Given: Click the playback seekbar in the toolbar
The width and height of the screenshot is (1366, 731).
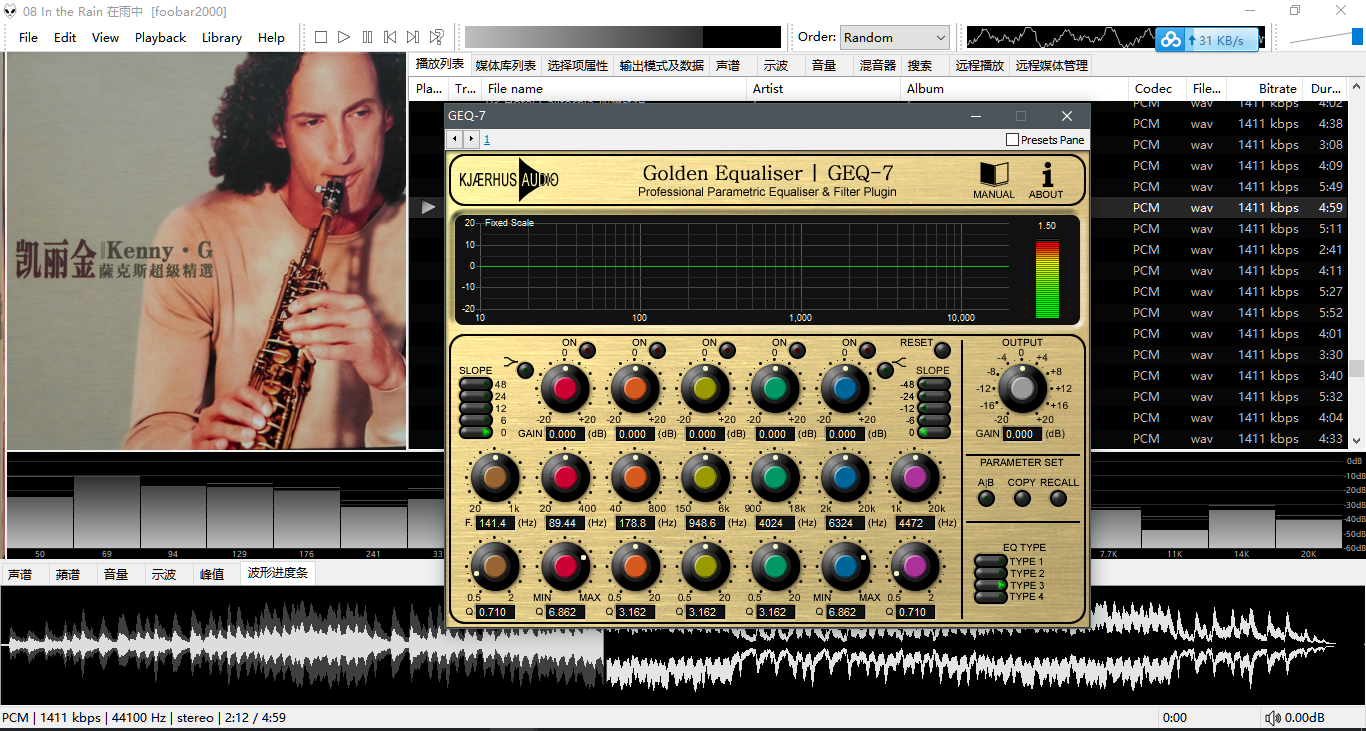Looking at the screenshot, I should coord(622,37).
